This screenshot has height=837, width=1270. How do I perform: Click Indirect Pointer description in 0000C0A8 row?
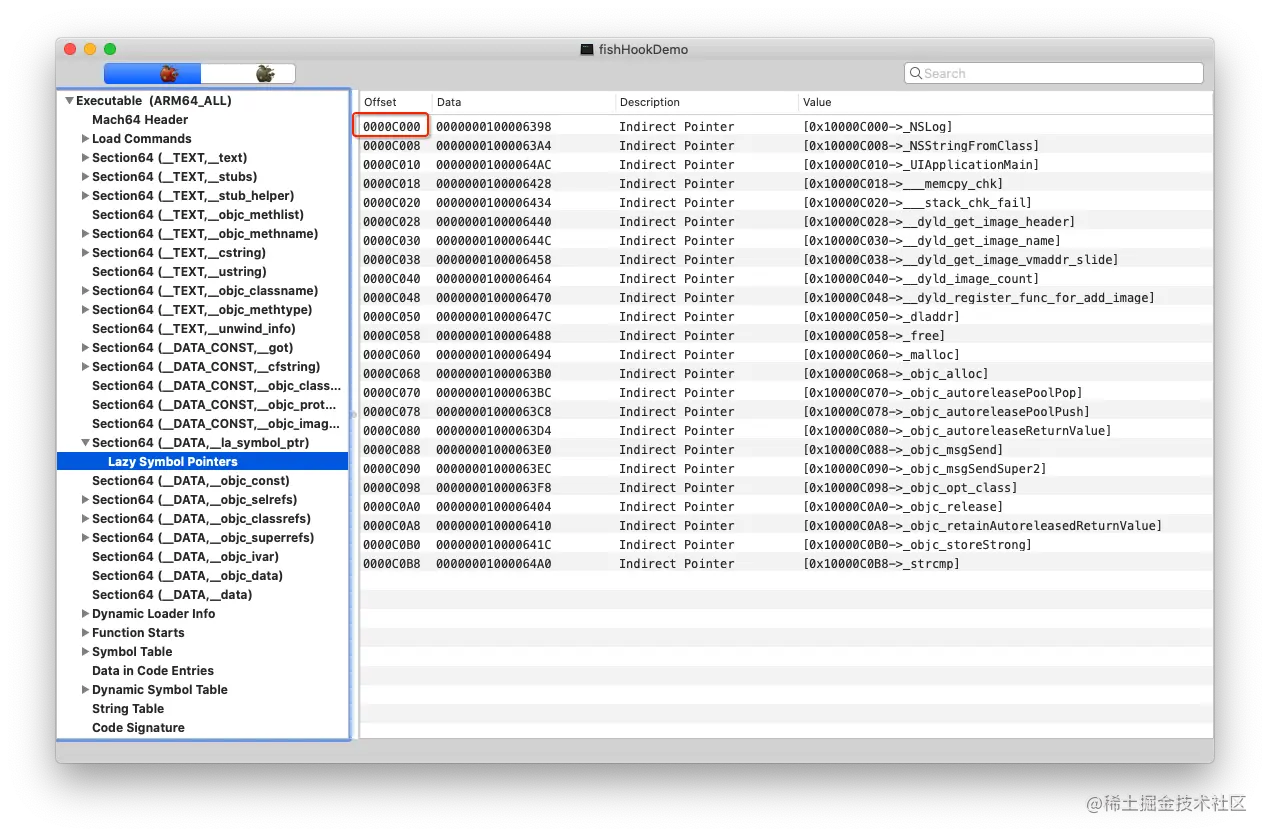pos(676,526)
